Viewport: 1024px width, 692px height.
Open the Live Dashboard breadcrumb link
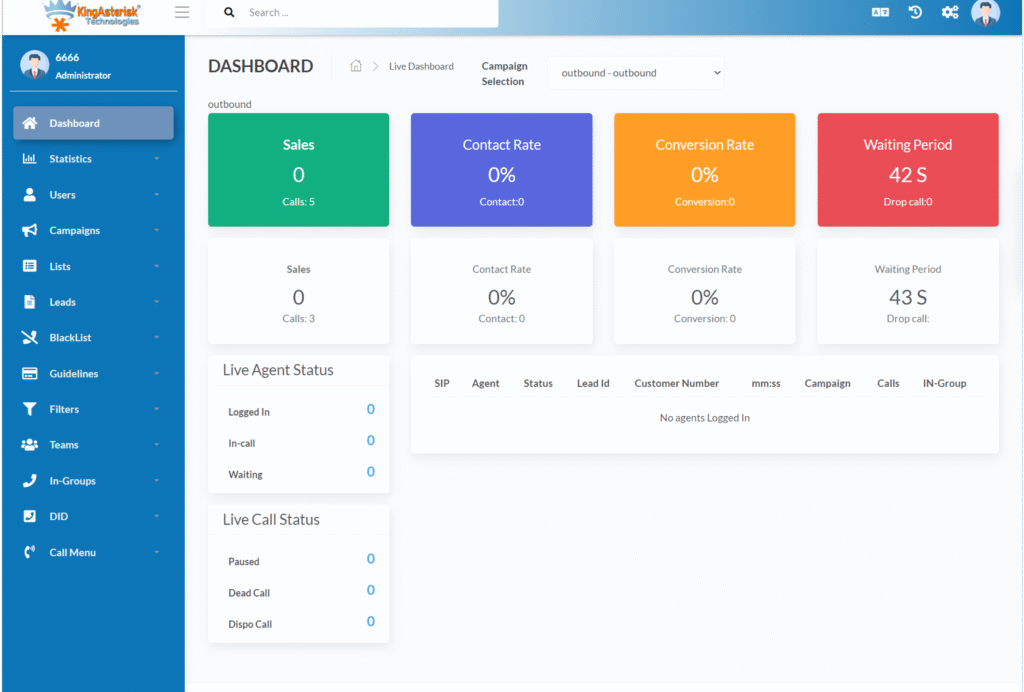(421, 65)
